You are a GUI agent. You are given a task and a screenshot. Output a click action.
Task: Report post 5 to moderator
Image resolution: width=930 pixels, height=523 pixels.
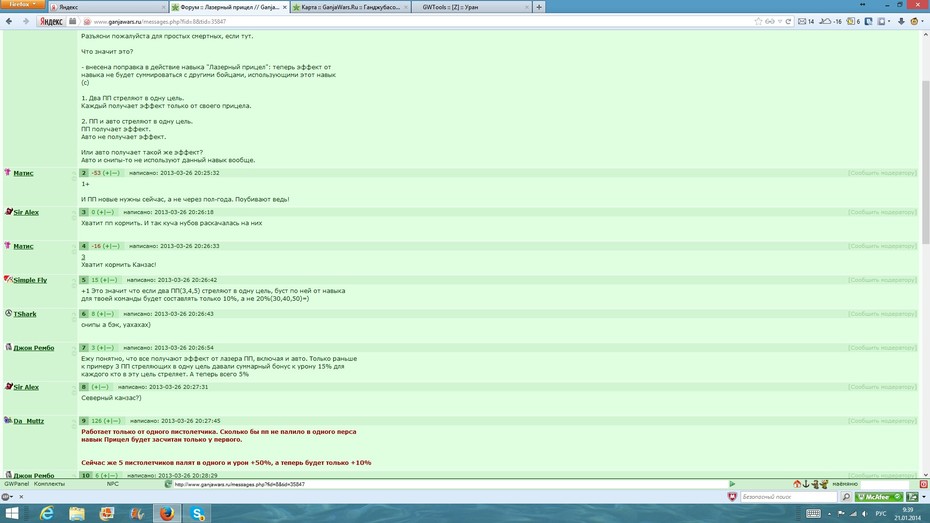coord(882,280)
